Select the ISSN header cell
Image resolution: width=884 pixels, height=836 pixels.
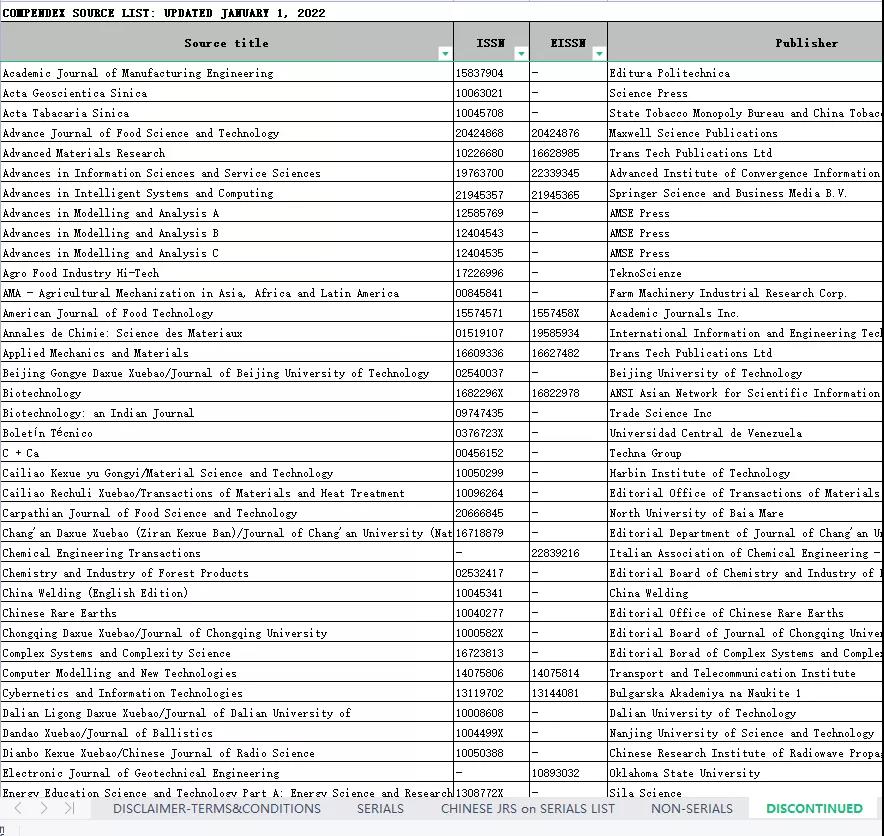[x=491, y=42]
